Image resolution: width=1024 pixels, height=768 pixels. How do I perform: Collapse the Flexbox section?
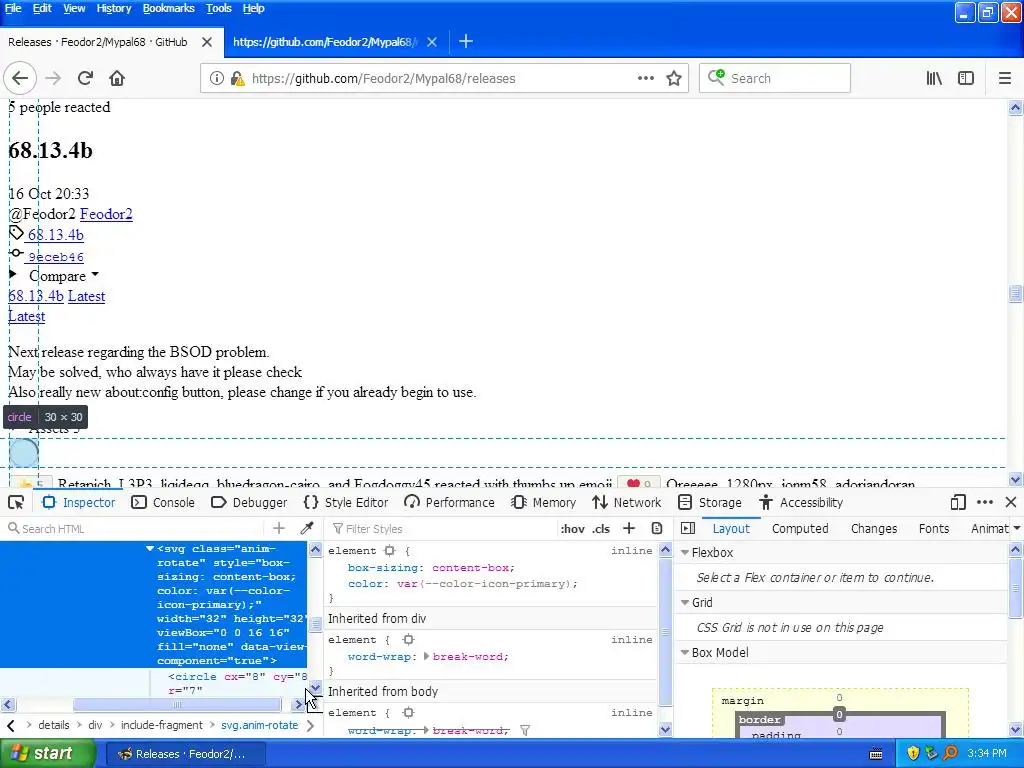point(685,552)
